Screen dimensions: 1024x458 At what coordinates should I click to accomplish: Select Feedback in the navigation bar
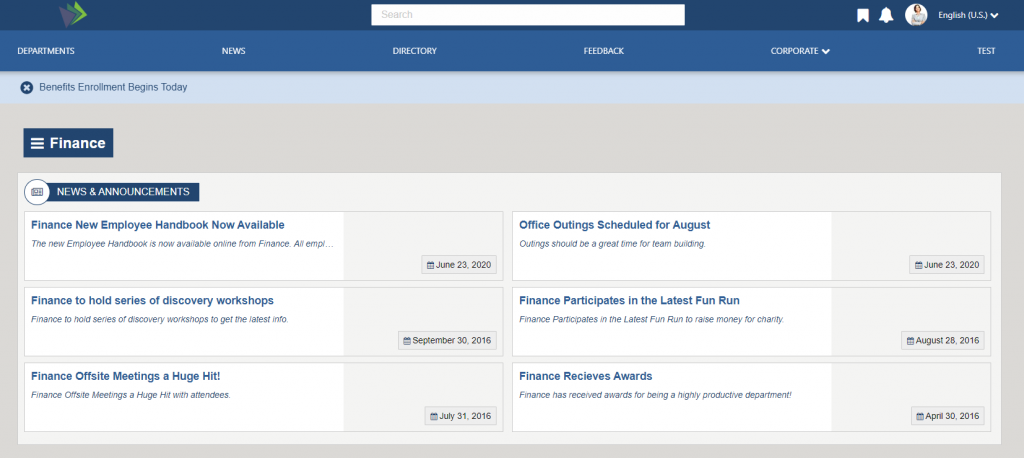pos(604,51)
